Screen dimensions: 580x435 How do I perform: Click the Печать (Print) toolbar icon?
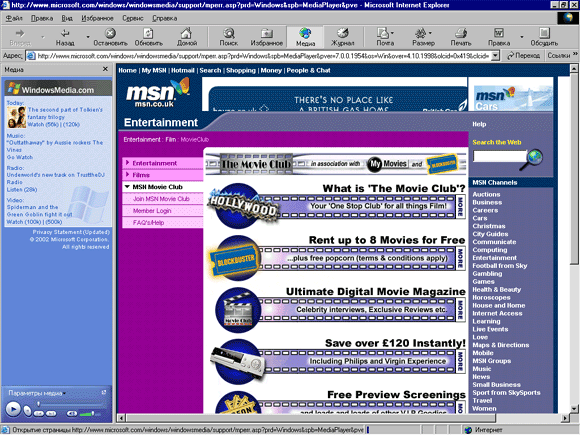coord(461,34)
